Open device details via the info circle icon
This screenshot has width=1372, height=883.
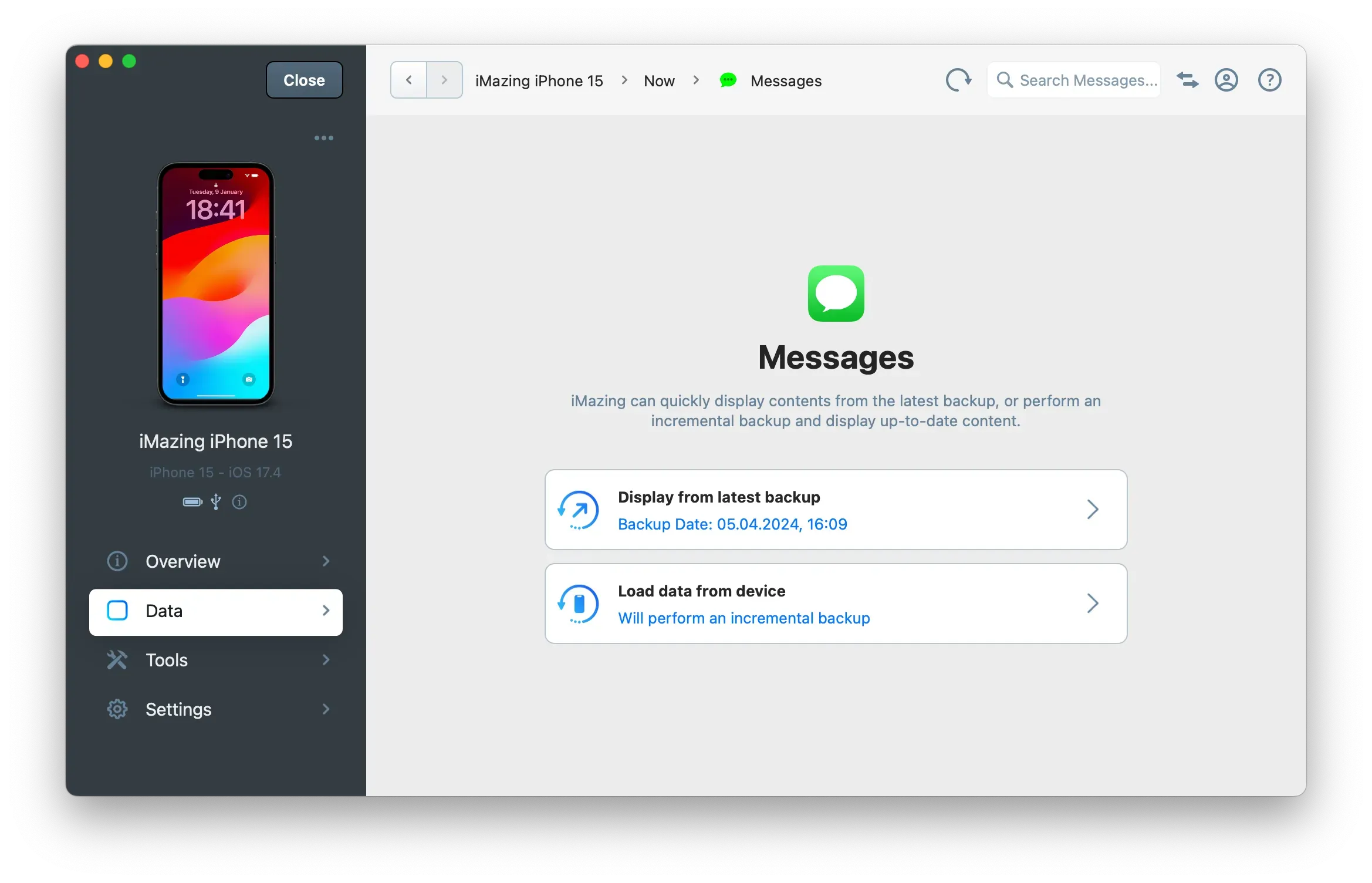(x=239, y=502)
